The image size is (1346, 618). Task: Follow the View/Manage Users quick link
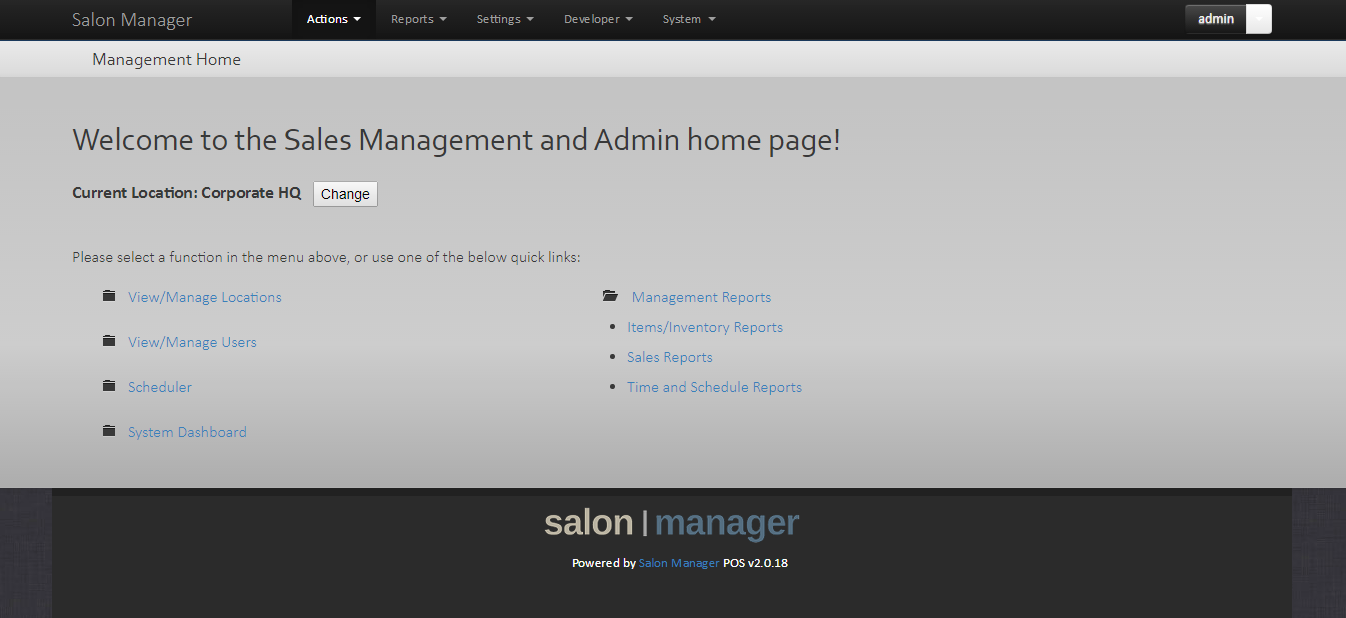(192, 341)
